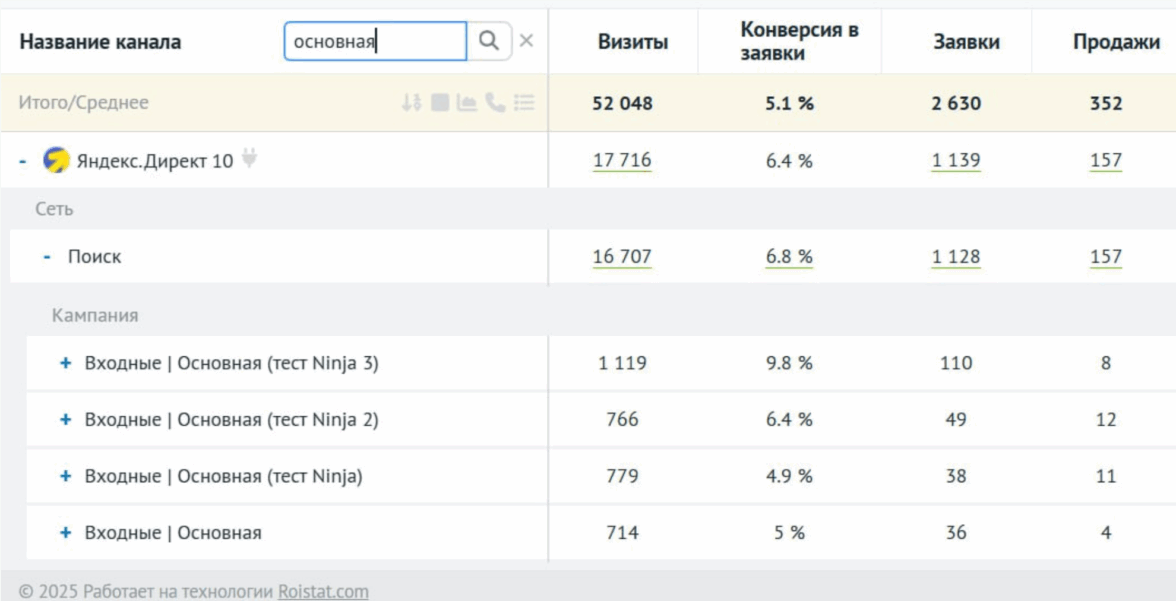Viewport: 1176px width, 601px height.
Task: Sort by the Продажи column header
Action: 1116,42
